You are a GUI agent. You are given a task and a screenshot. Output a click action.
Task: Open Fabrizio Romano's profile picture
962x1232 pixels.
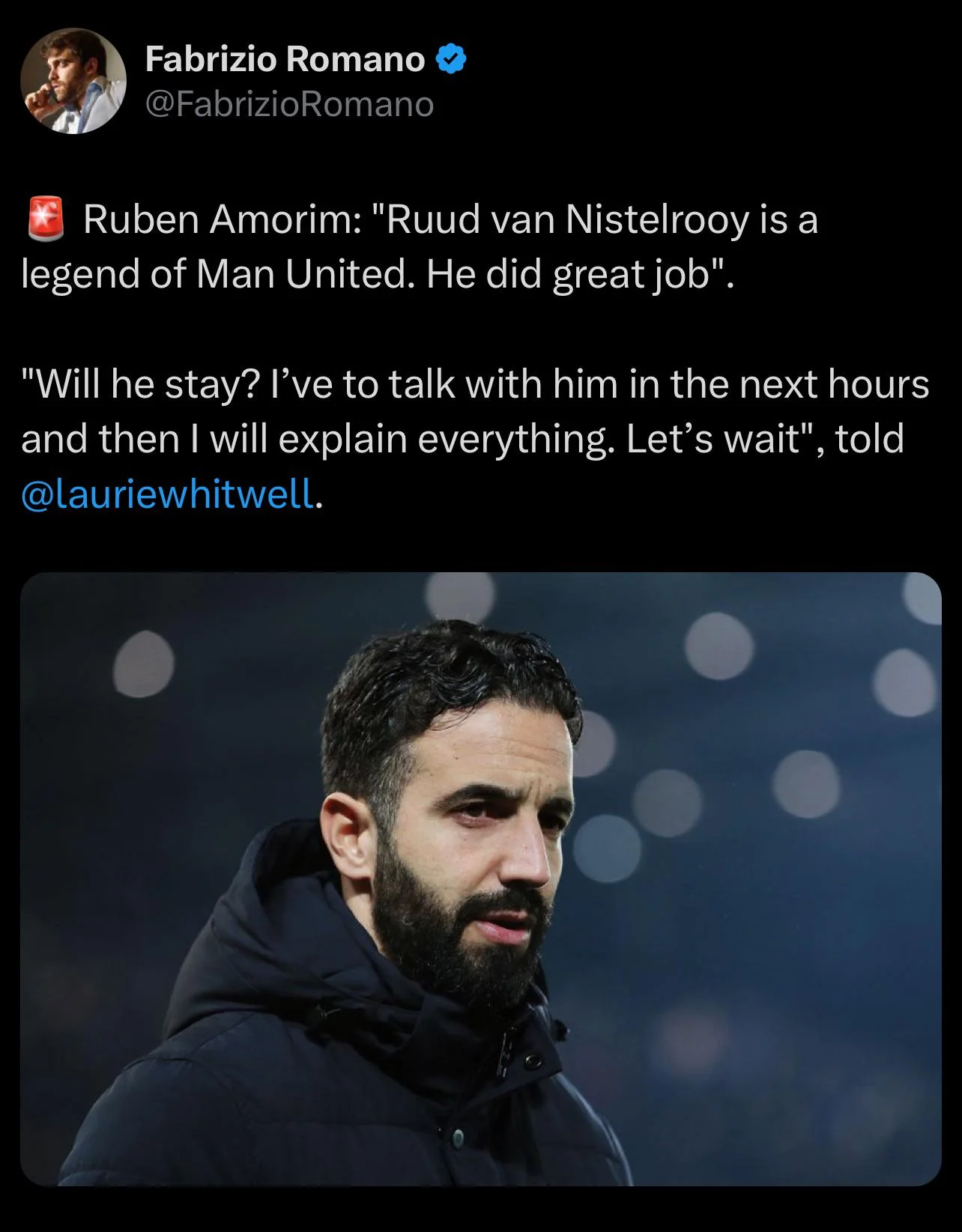click(73, 81)
